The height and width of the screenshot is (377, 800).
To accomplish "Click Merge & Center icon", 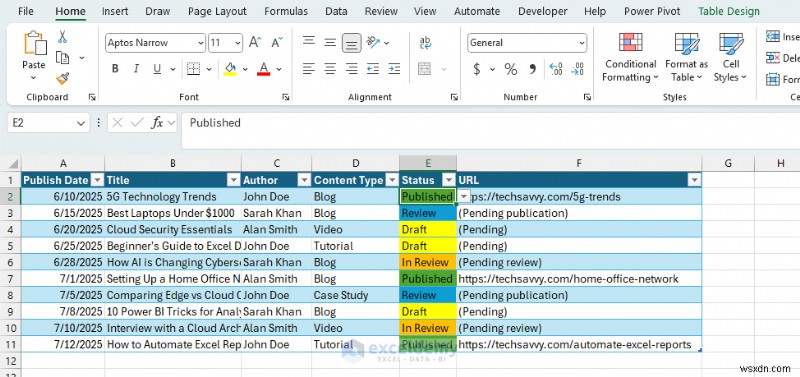I will (424, 68).
